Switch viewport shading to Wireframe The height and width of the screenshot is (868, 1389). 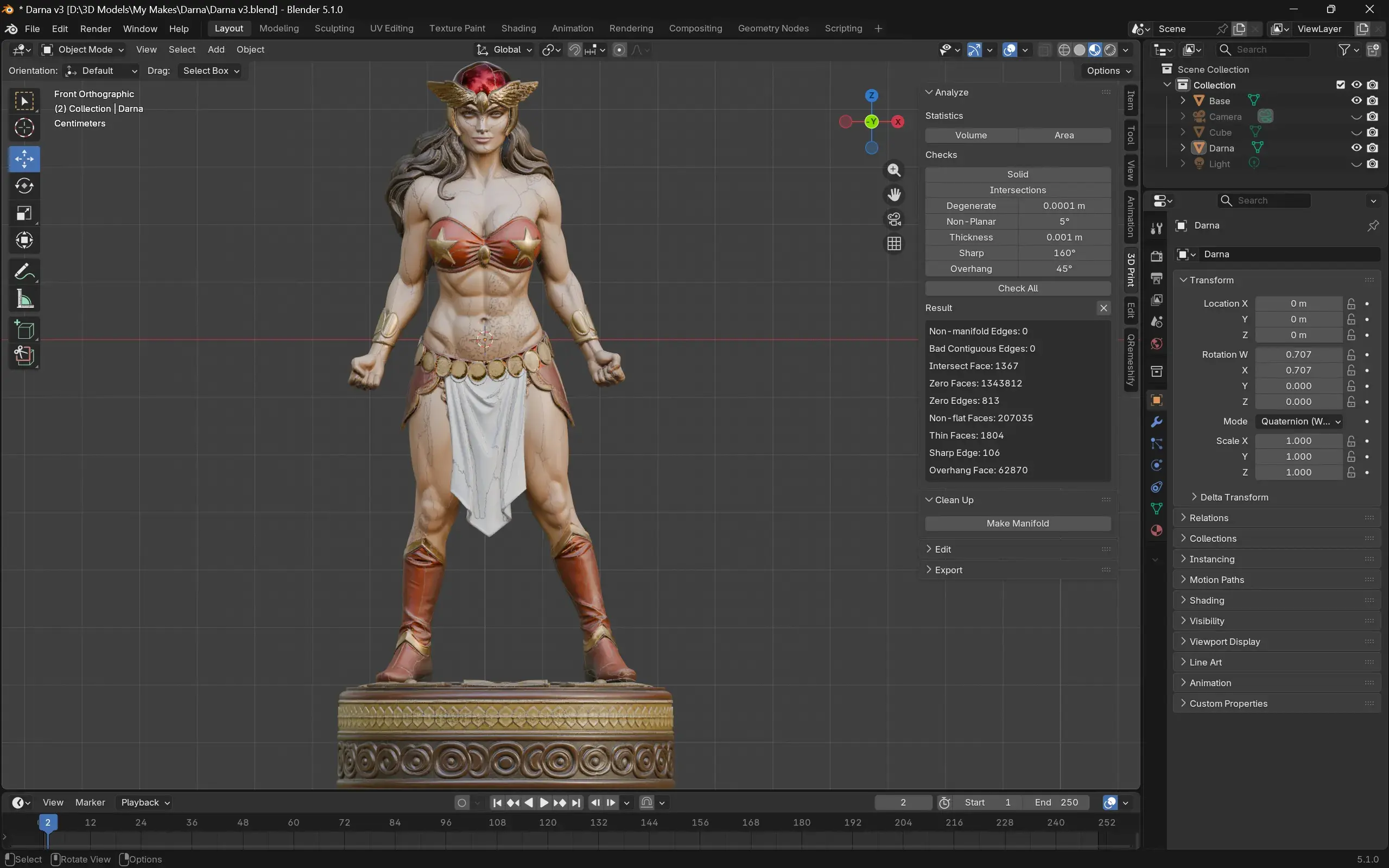point(1063,50)
